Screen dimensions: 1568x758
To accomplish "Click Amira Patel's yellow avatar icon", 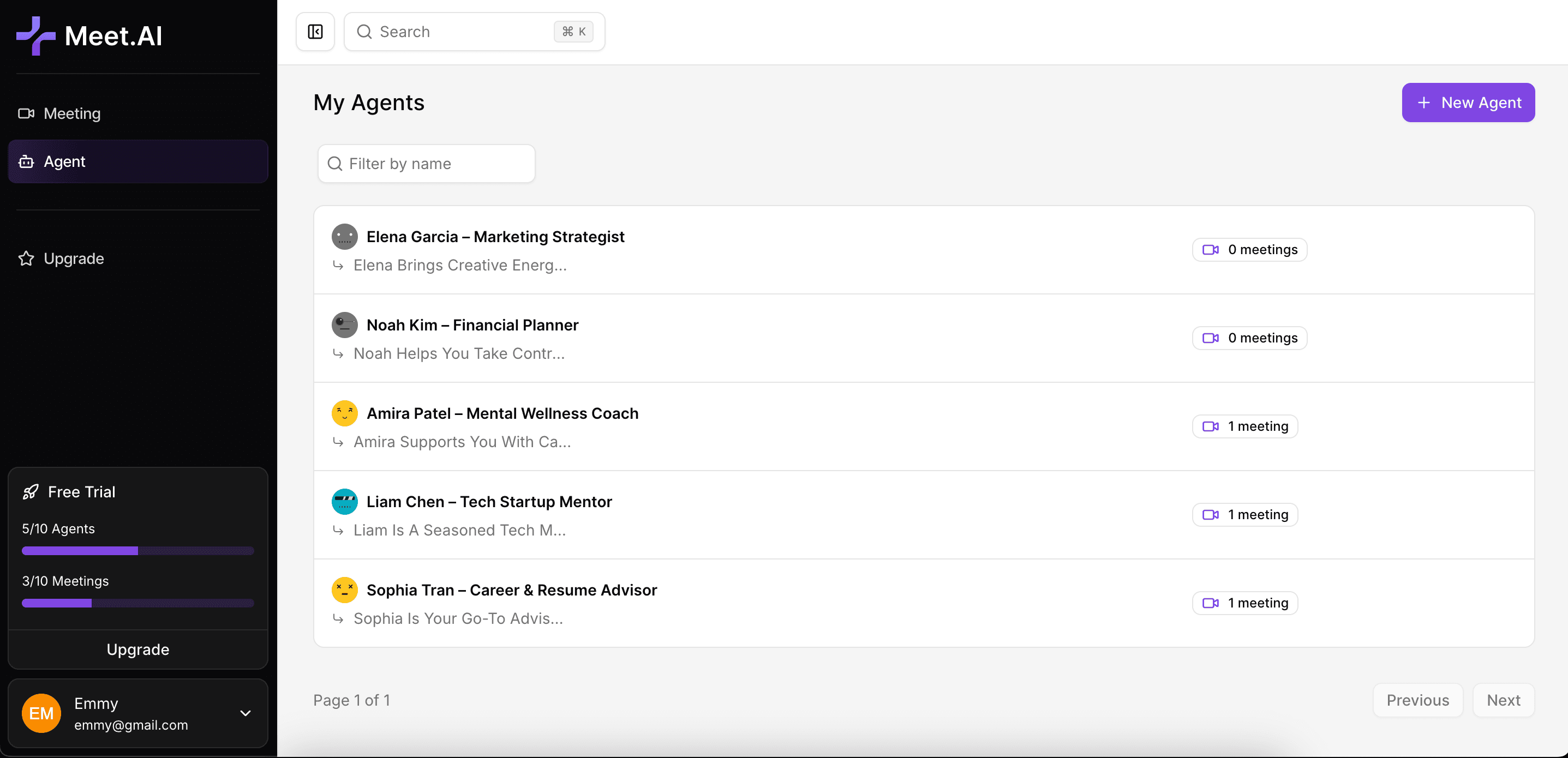I will pos(344,413).
